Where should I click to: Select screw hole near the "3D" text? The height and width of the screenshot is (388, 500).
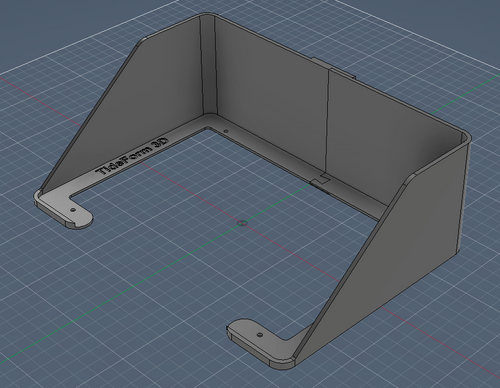click(x=226, y=131)
